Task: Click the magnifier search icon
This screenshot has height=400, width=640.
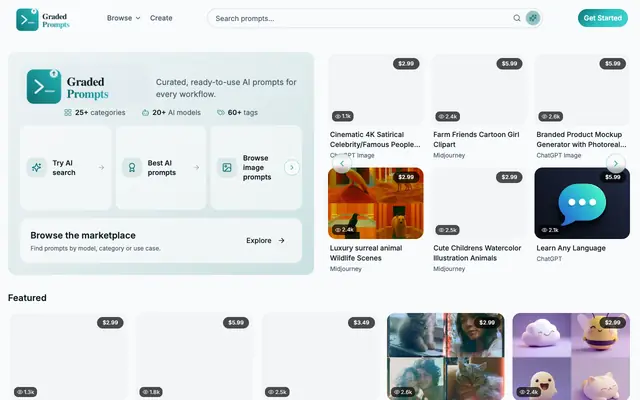Action: pyautogui.click(x=517, y=18)
